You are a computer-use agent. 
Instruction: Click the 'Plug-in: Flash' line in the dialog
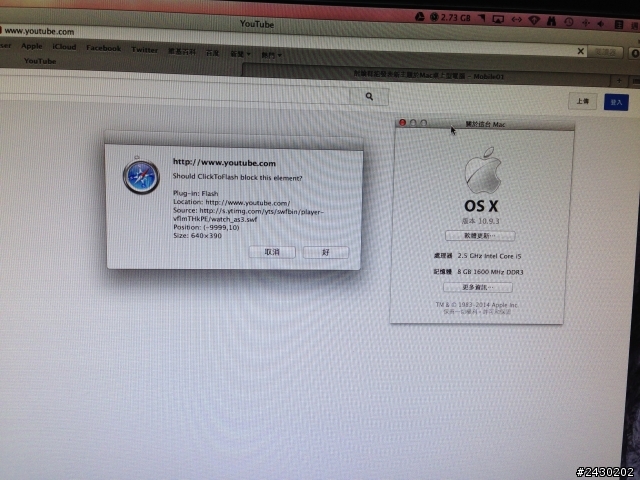tap(196, 193)
